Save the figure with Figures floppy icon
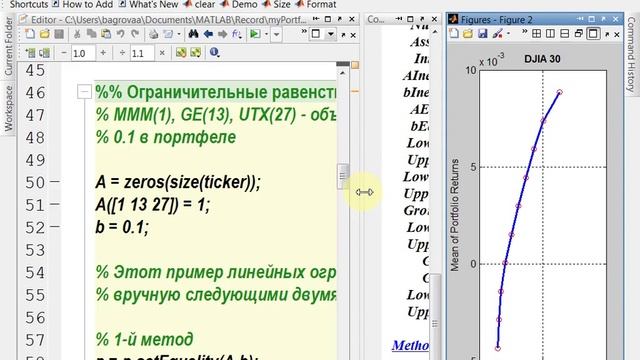640x360 pixels. [x=482, y=34]
